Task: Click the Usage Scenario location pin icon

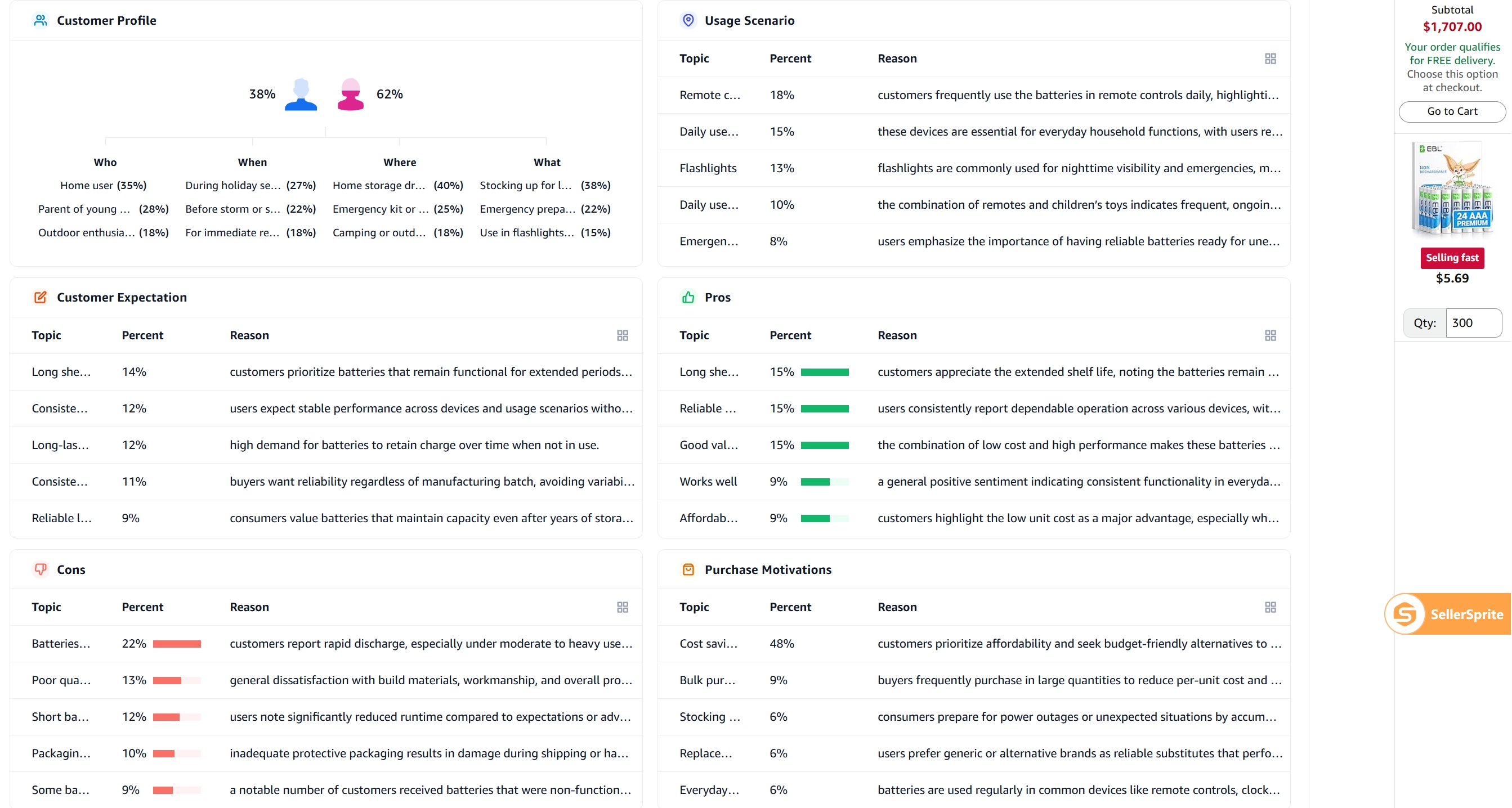Action: 688,20
